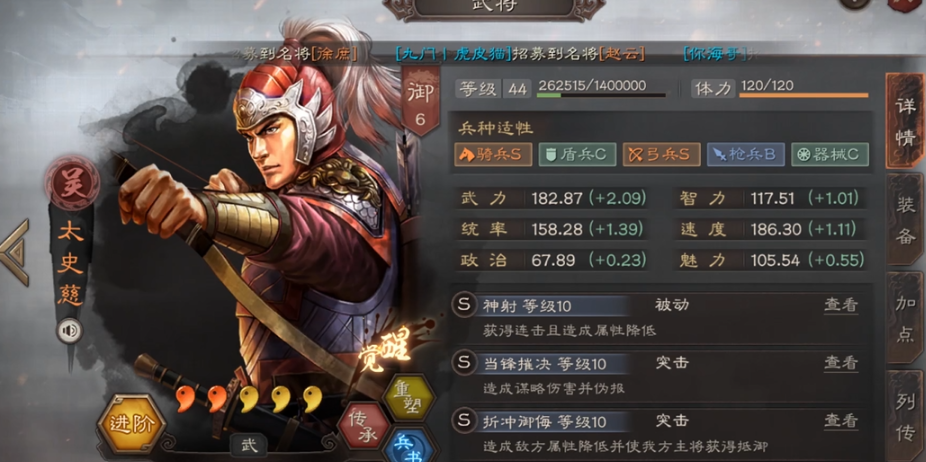The image size is (926, 462).
Task: View 折冲御侮 details via 查看
Action: tap(841, 421)
